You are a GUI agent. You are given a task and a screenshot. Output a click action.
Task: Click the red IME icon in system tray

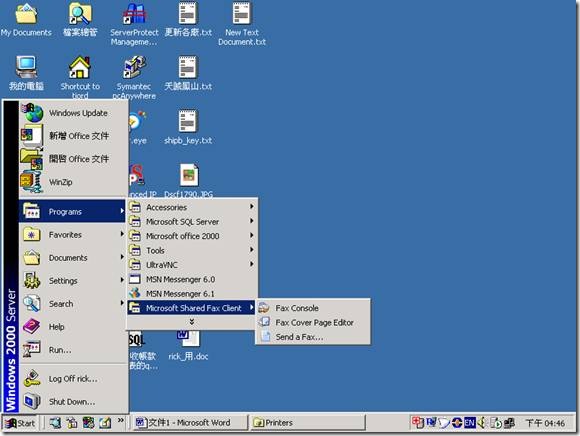click(x=418, y=422)
